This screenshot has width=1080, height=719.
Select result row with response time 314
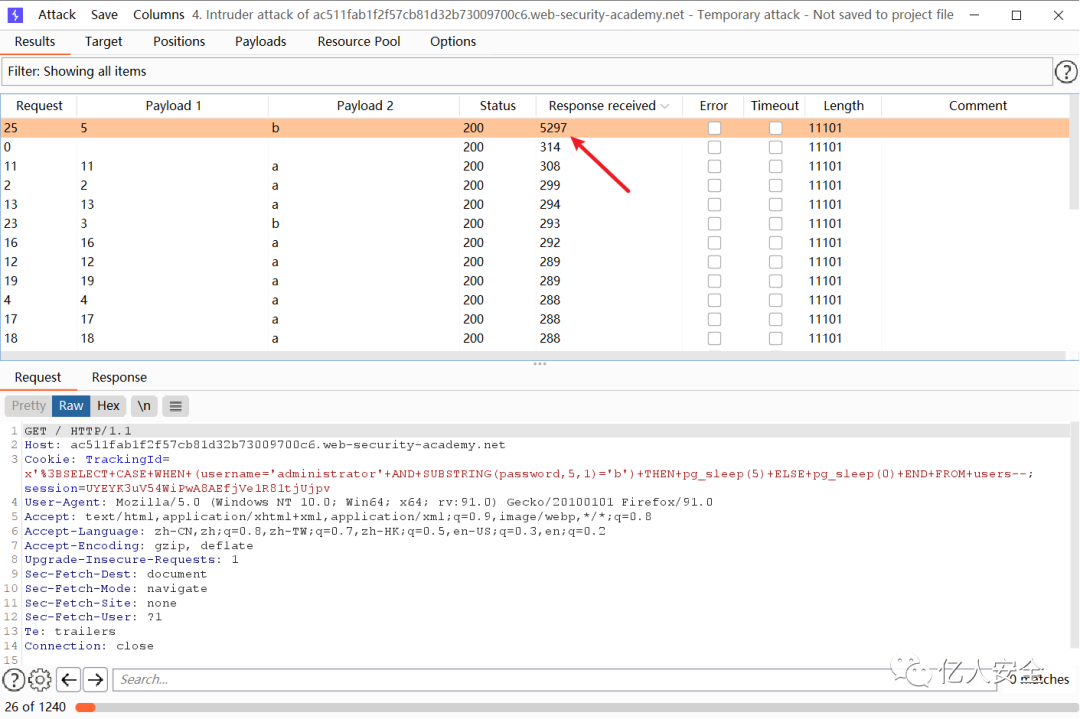pyautogui.click(x=534, y=147)
